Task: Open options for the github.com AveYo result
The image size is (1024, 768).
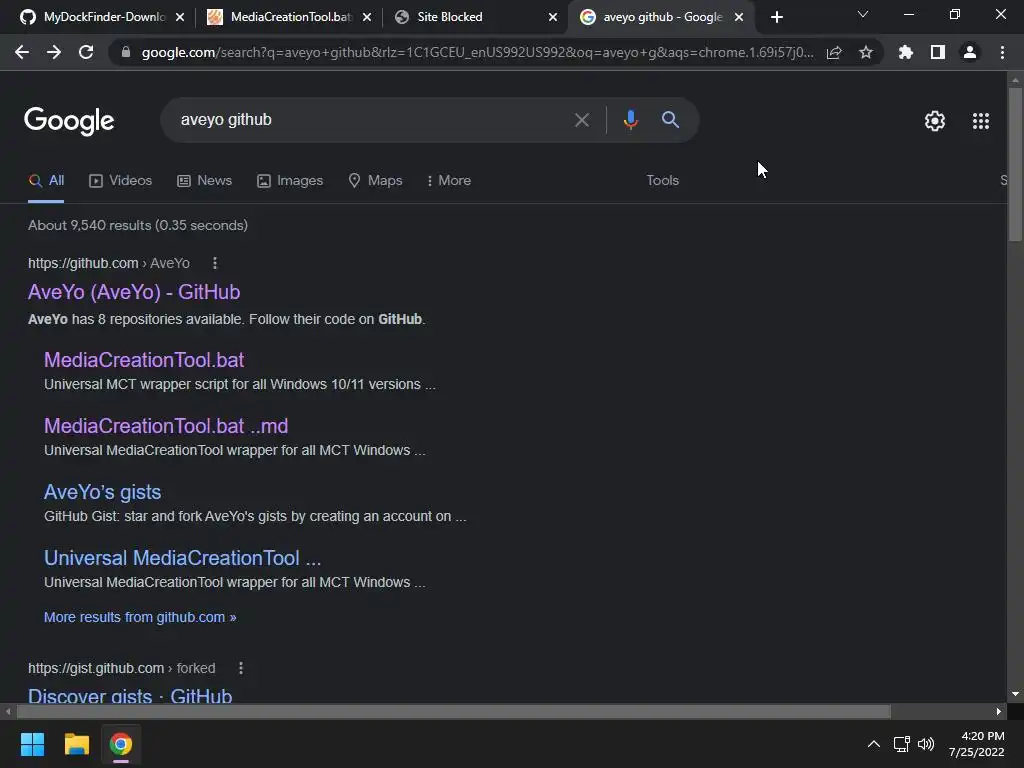Action: [x=215, y=263]
